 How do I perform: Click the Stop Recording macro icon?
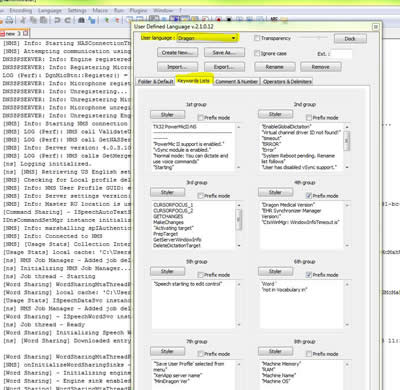[x=229, y=19]
